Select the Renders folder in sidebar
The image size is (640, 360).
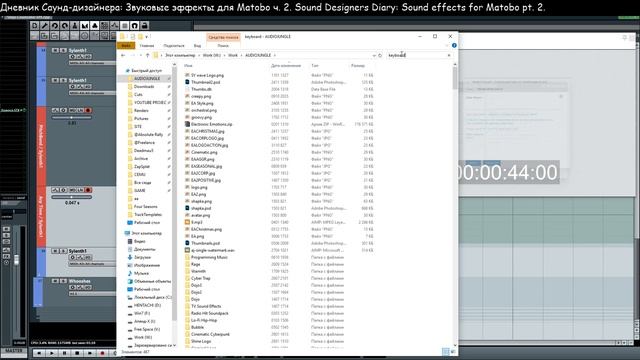tap(141, 111)
